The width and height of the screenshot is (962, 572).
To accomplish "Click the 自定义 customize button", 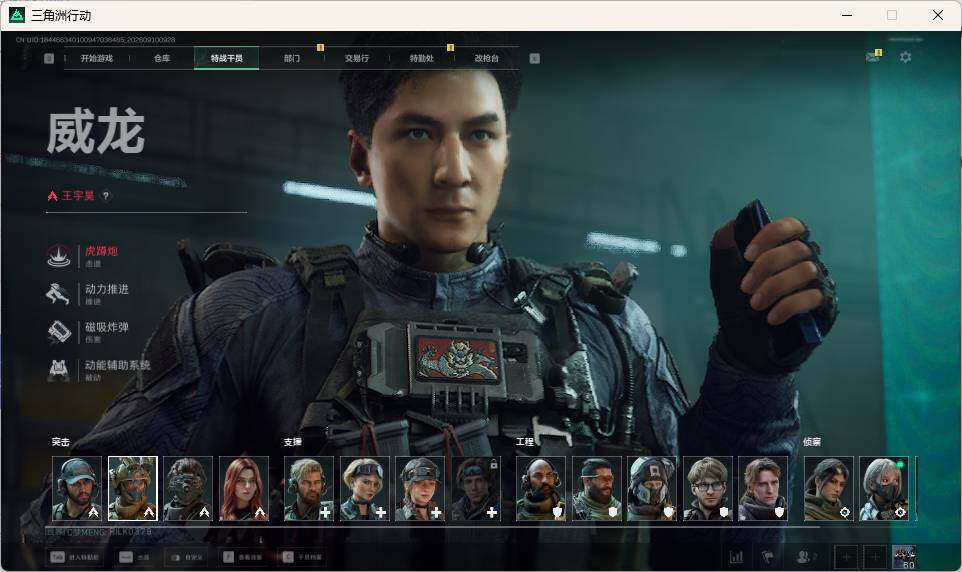I will 186,557.
